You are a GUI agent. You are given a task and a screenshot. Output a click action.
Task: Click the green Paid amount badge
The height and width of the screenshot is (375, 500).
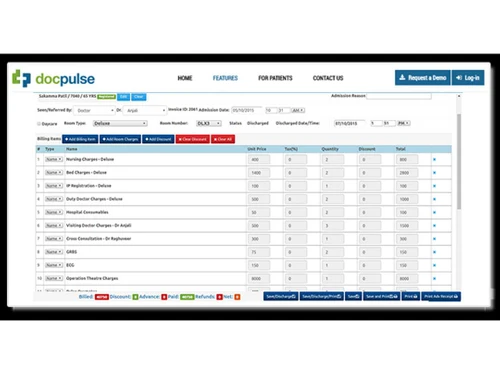187,297
